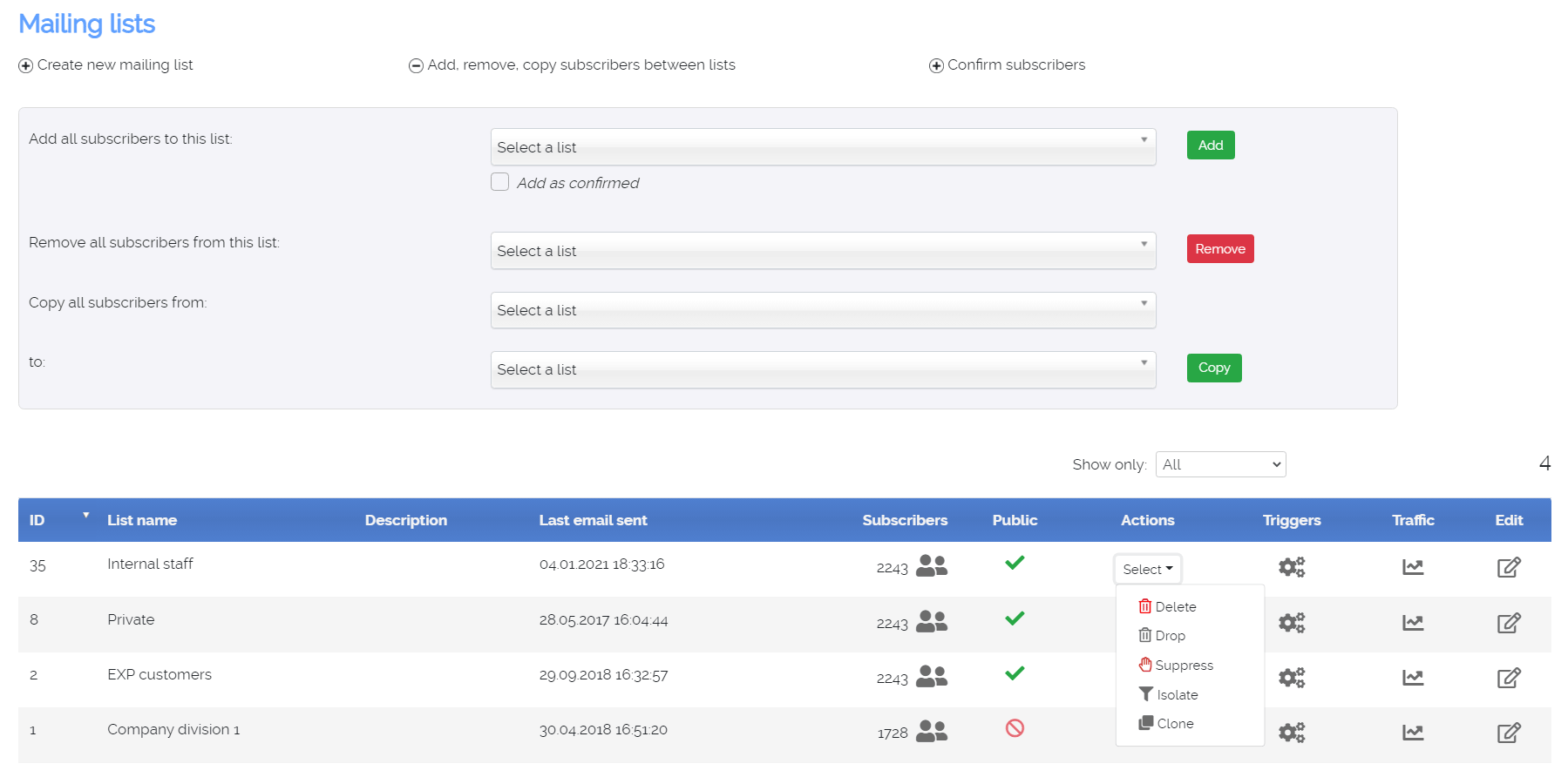Image resolution: width=1568 pixels, height=784 pixels.
Task: Open the Show only filter dropdown
Action: 1220,464
